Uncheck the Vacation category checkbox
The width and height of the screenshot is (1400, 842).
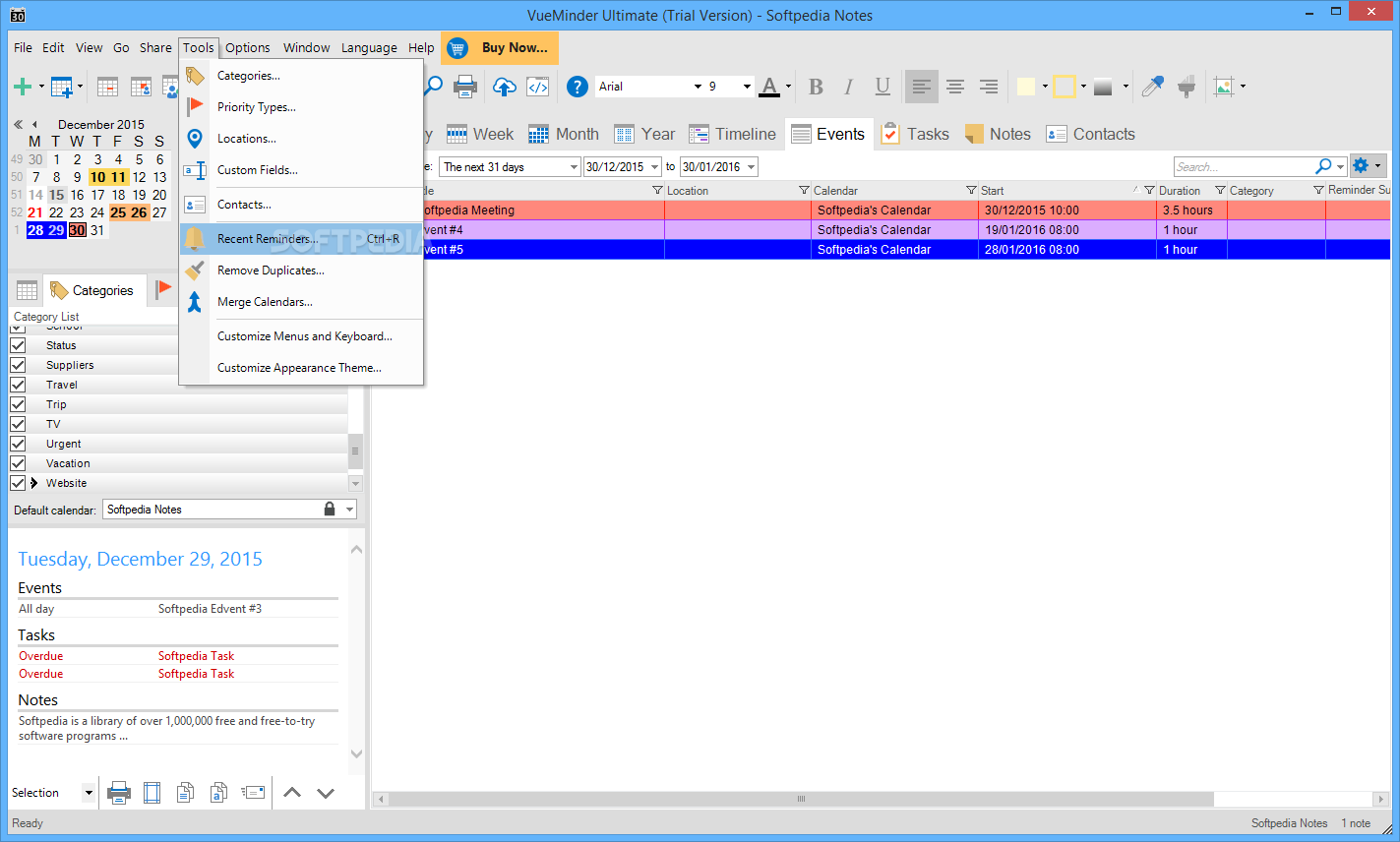point(18,463)
